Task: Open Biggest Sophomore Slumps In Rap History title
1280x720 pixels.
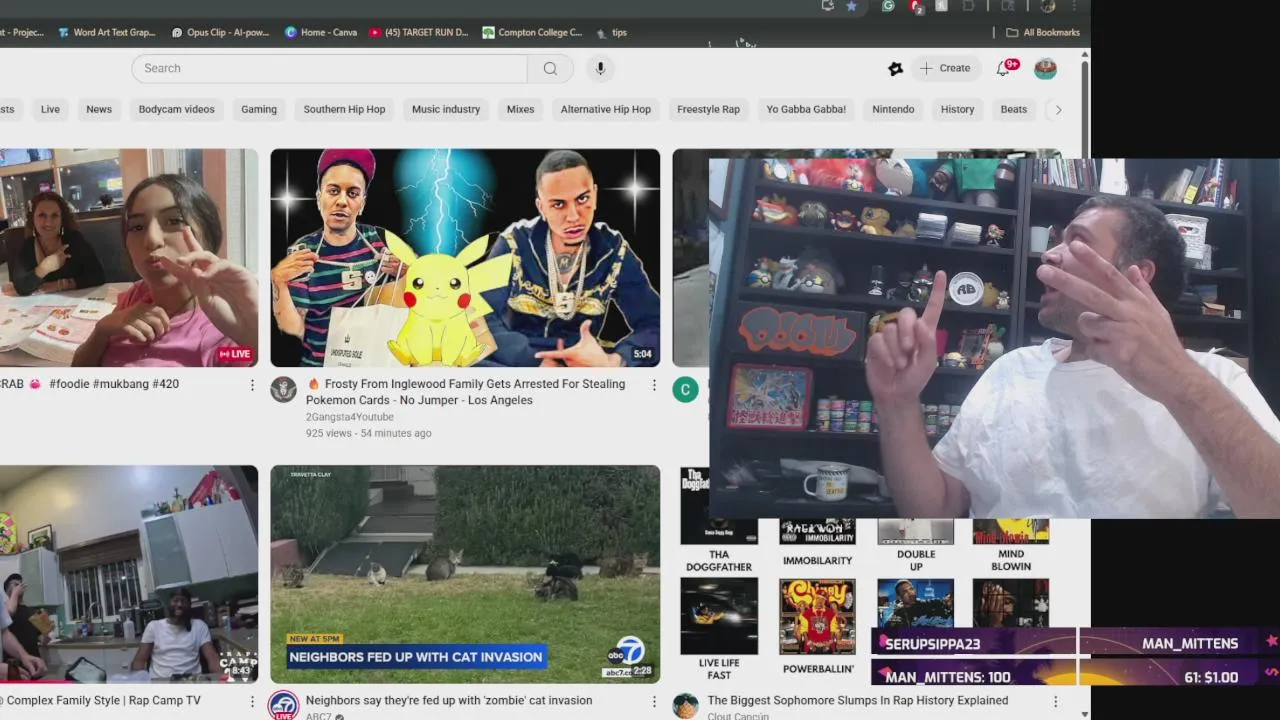Action: pyautogui.click(x=858, y=701)
